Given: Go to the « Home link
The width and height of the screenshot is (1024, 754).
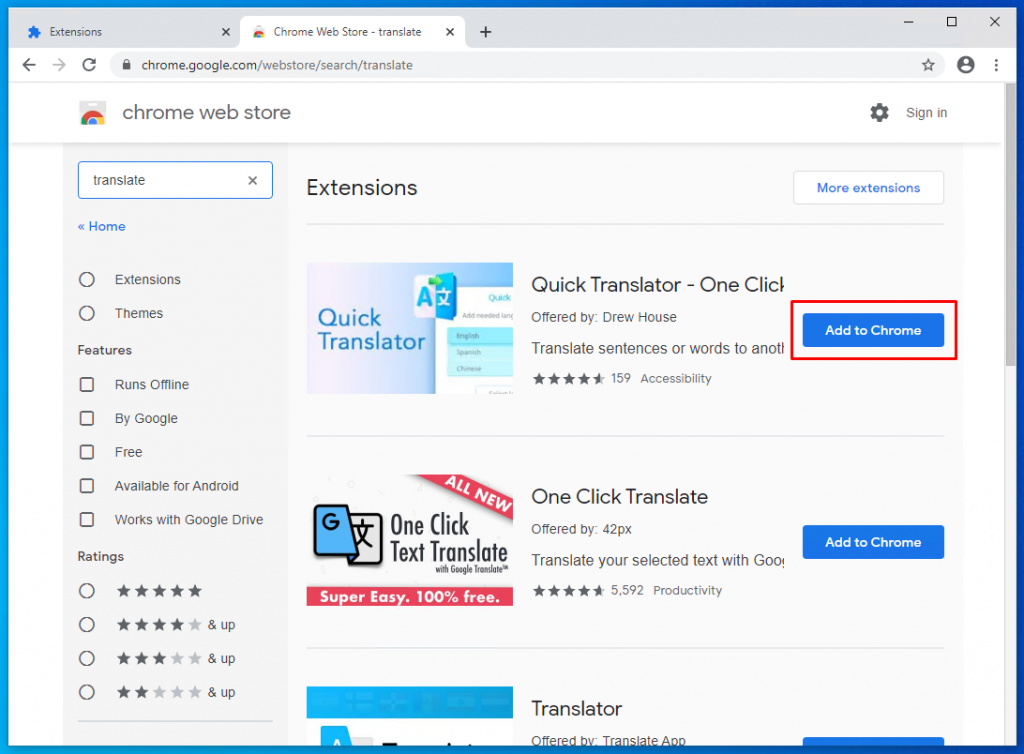Looking at the screenshot, I should [101, 227].
